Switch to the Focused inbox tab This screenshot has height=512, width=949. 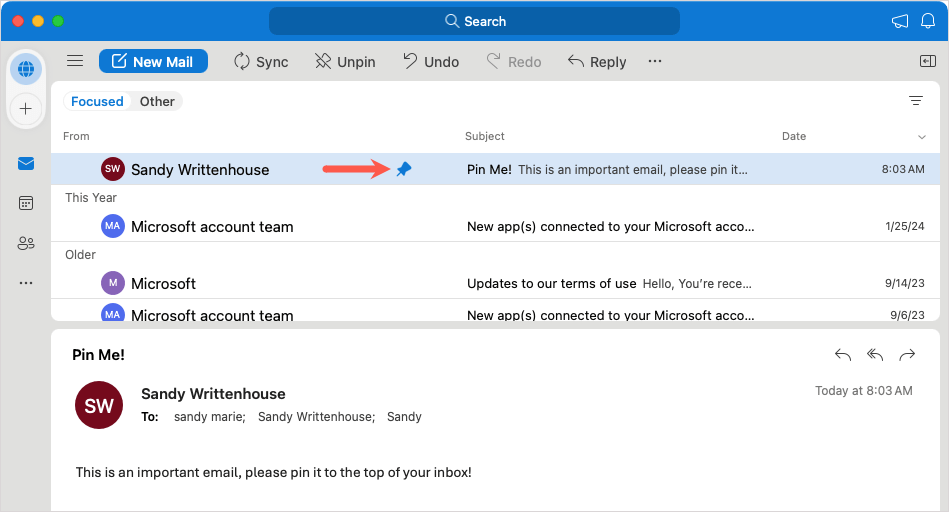tap(97, 101)
